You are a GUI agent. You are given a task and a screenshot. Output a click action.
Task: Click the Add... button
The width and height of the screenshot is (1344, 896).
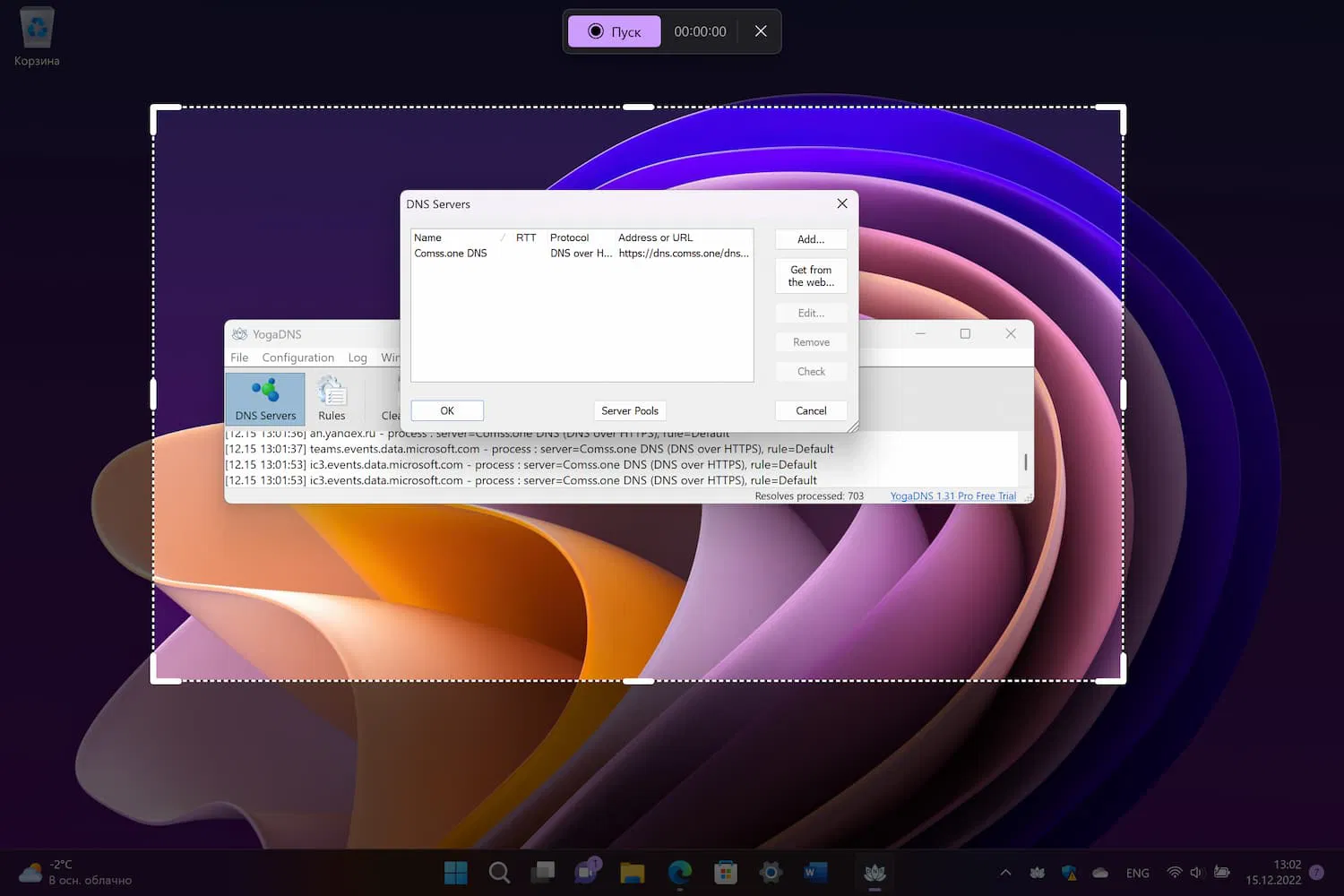[x=811, y=239]
